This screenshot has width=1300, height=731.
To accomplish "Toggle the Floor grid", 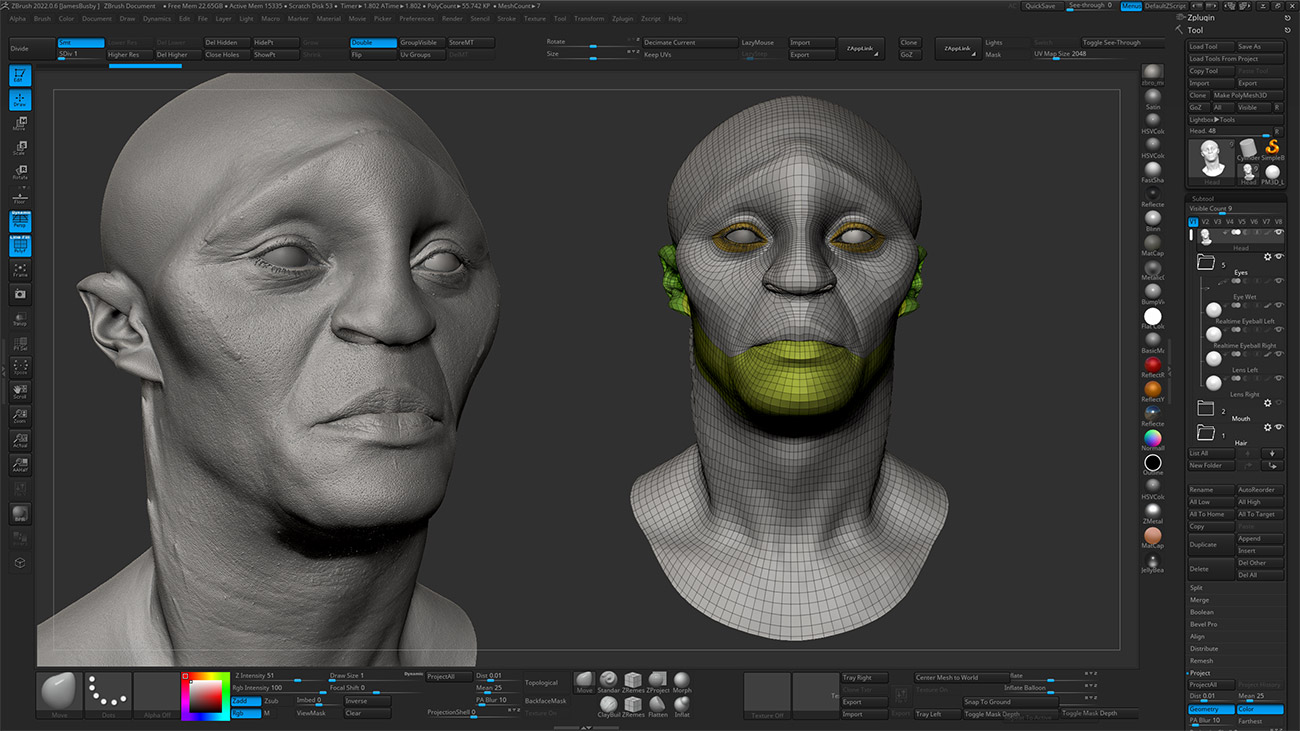I will click(x=20, y=197).
